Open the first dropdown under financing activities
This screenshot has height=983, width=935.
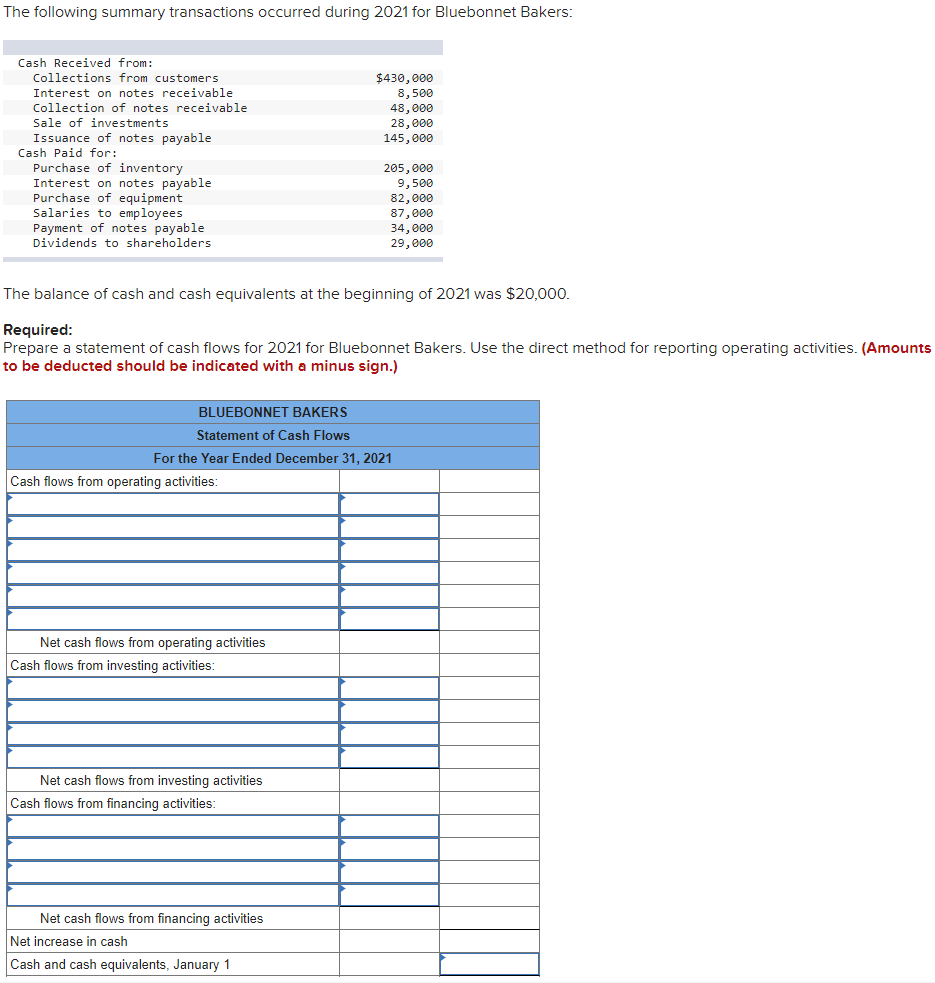coord(172,826)
